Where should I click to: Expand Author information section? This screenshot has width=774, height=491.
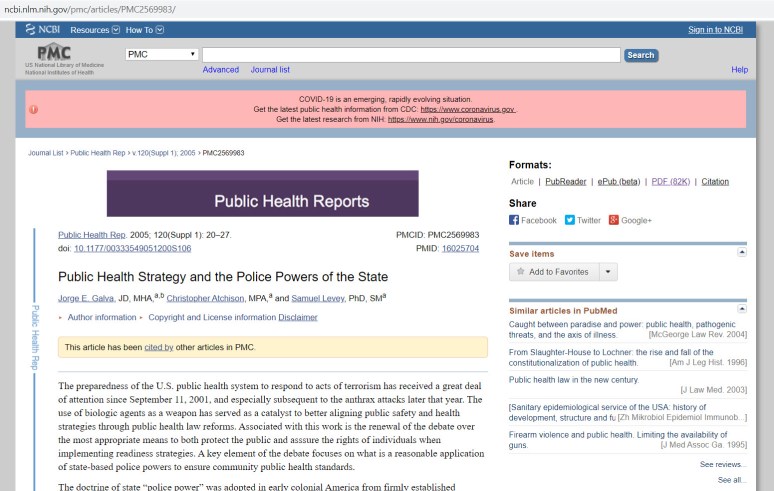coord(101,317)
